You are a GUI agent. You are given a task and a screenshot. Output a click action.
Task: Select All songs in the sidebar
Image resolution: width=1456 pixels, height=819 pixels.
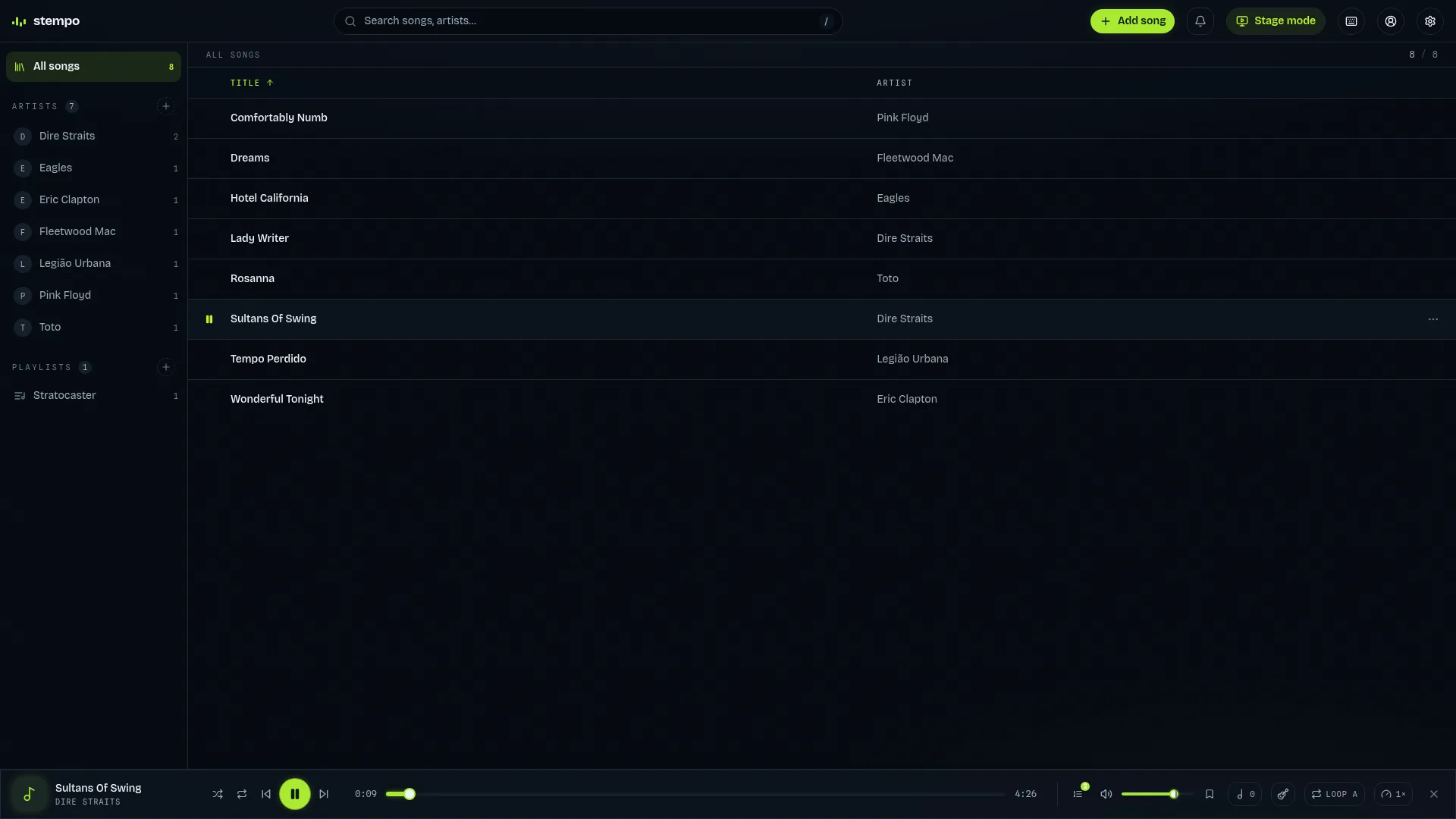(x=94, y=67)
